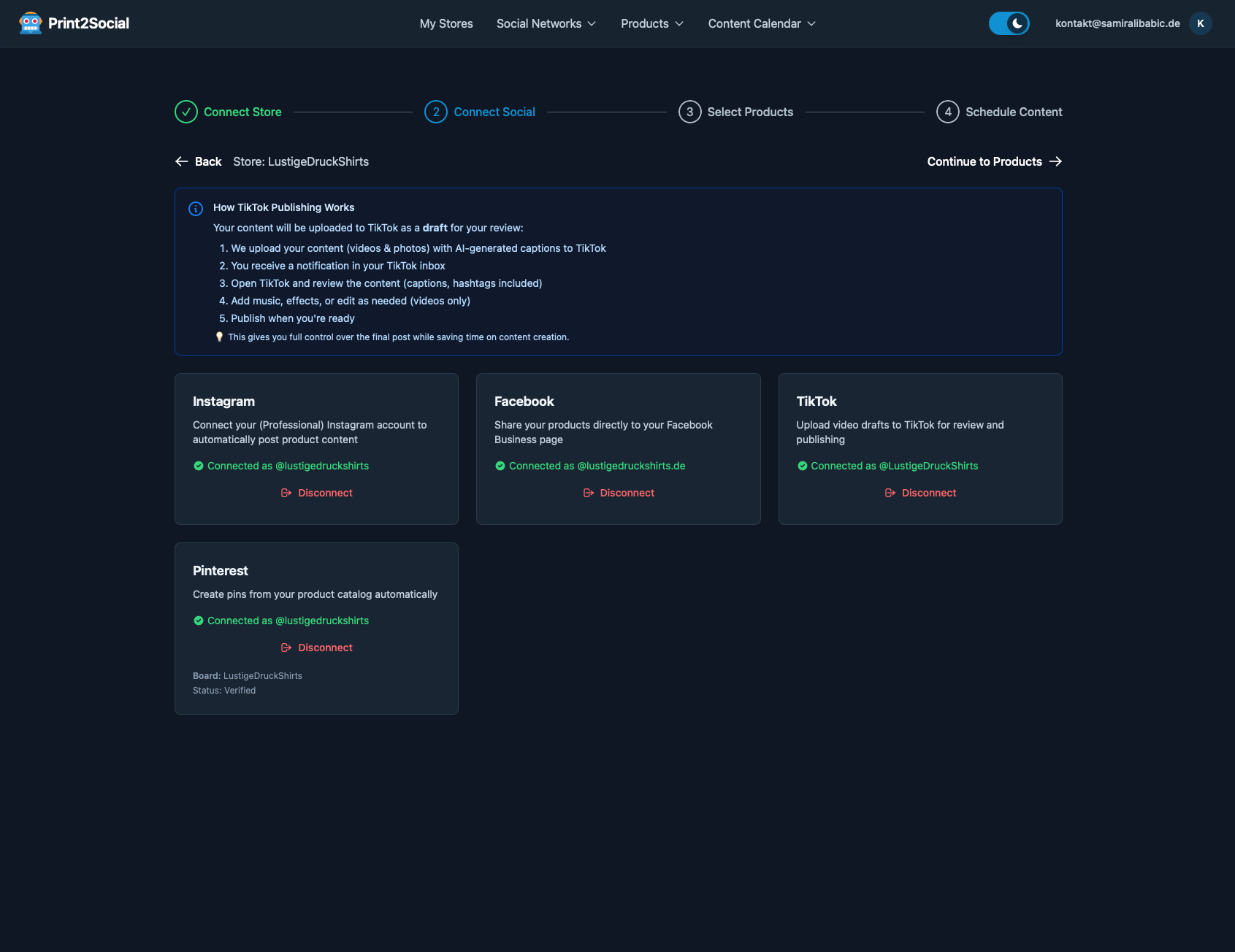Click the Social Networks chevron arrow
This screenshot has height=952, width=1235.
pyautogui.click(x=592, y=23)
